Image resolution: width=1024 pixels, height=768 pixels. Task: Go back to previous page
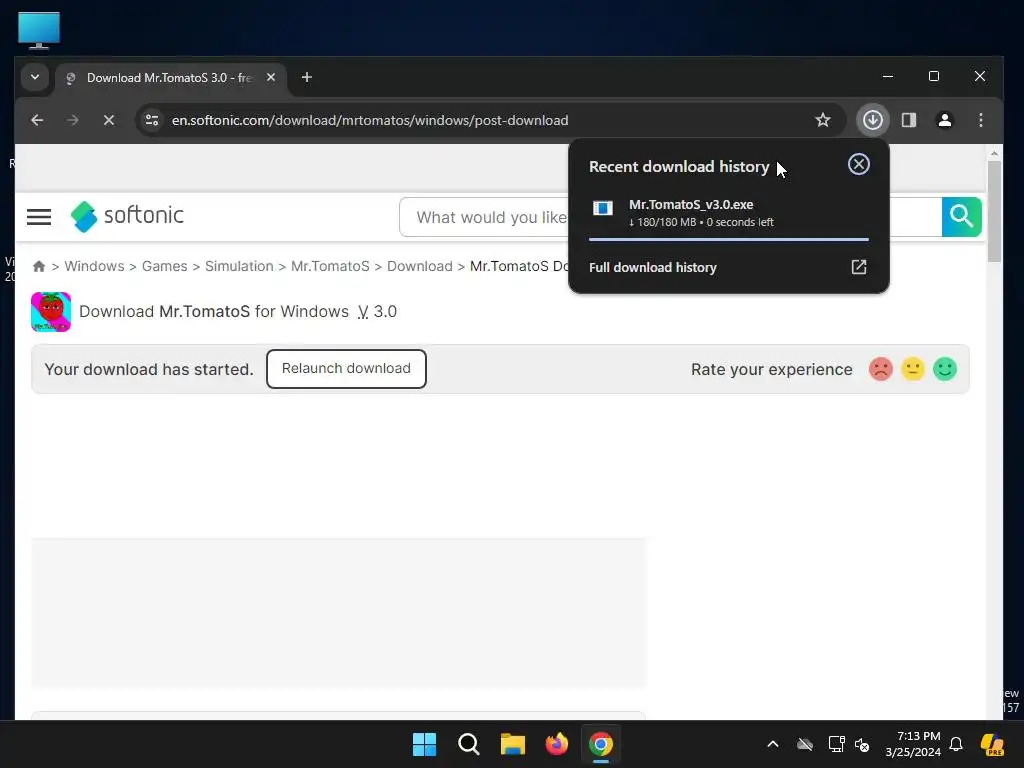[x=37, y=120]
